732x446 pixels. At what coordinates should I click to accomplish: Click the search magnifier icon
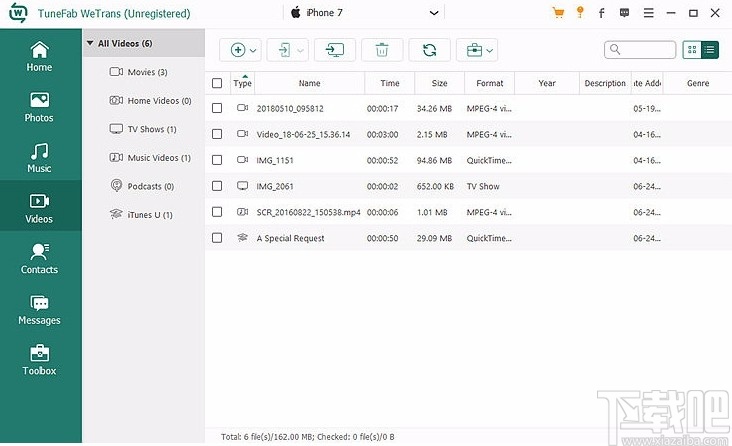(x=615, y=50)
